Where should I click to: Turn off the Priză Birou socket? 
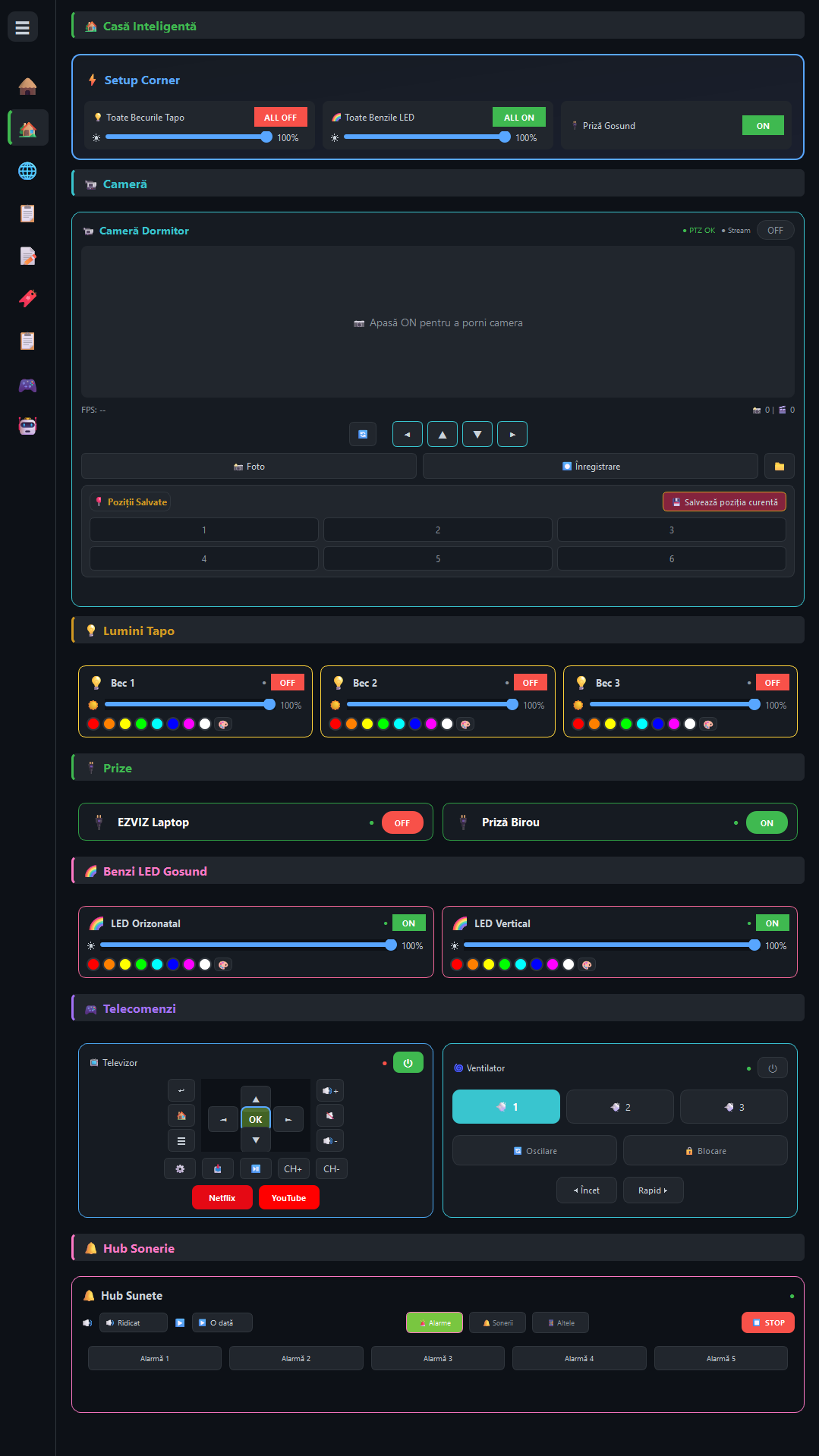(767, 822)
